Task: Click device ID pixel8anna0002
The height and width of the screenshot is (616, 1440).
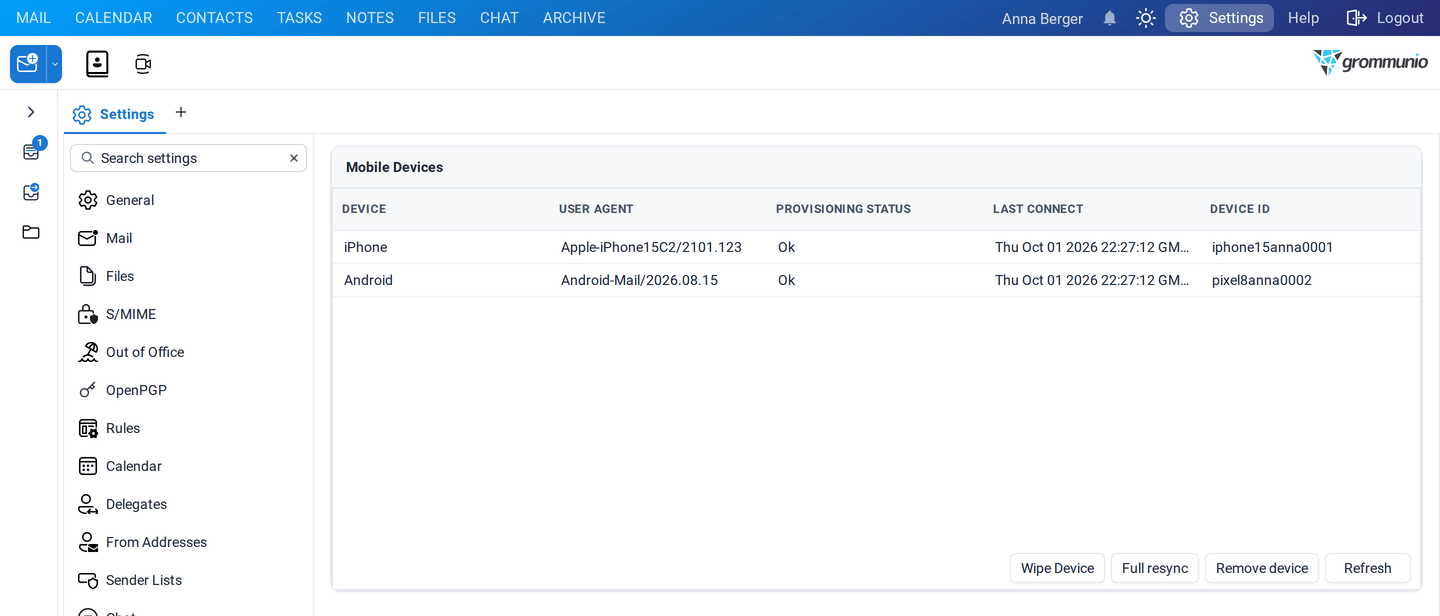Action: [1262, 280]
